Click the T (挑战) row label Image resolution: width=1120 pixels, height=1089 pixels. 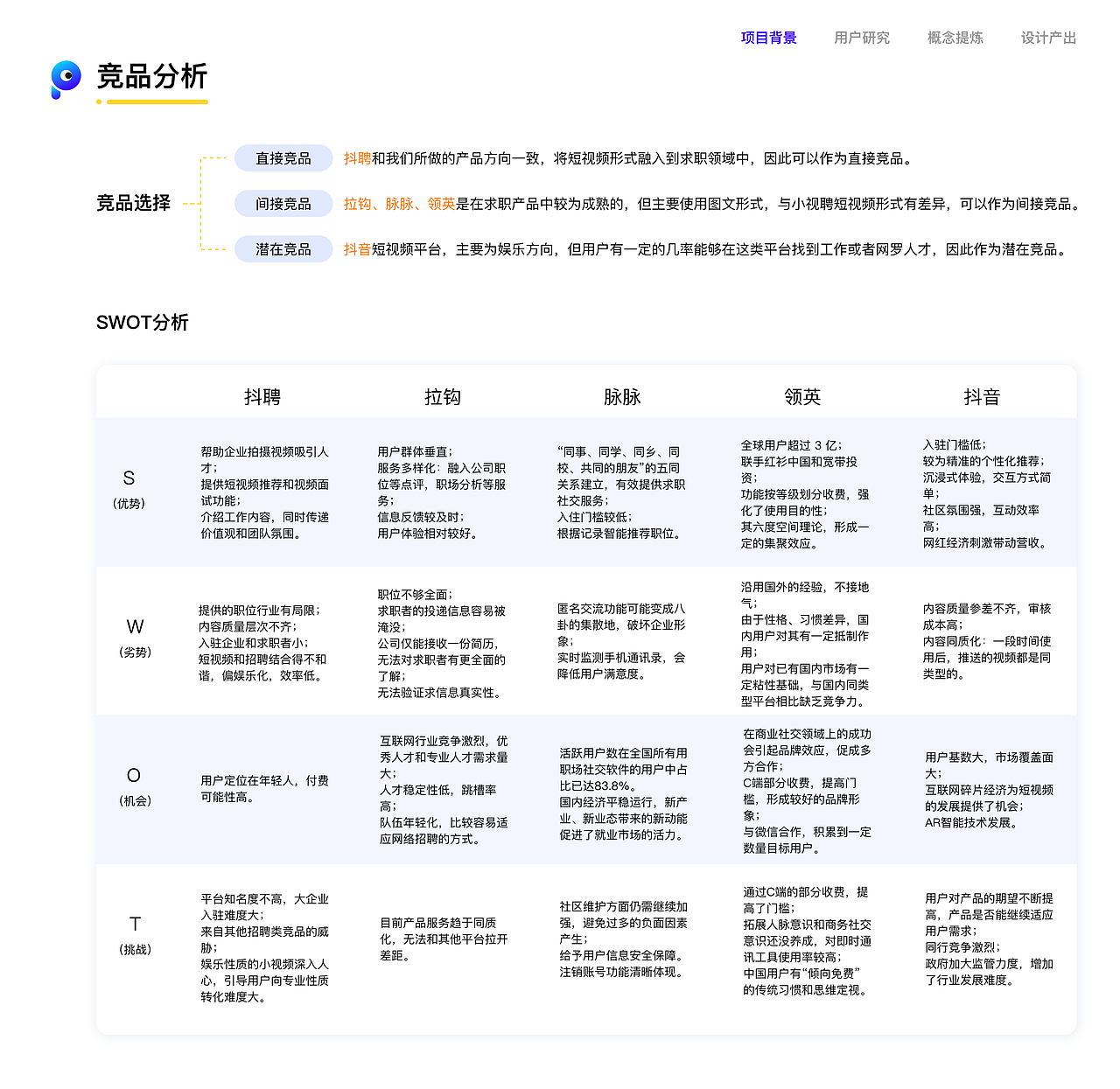click(x=135, y=935)
